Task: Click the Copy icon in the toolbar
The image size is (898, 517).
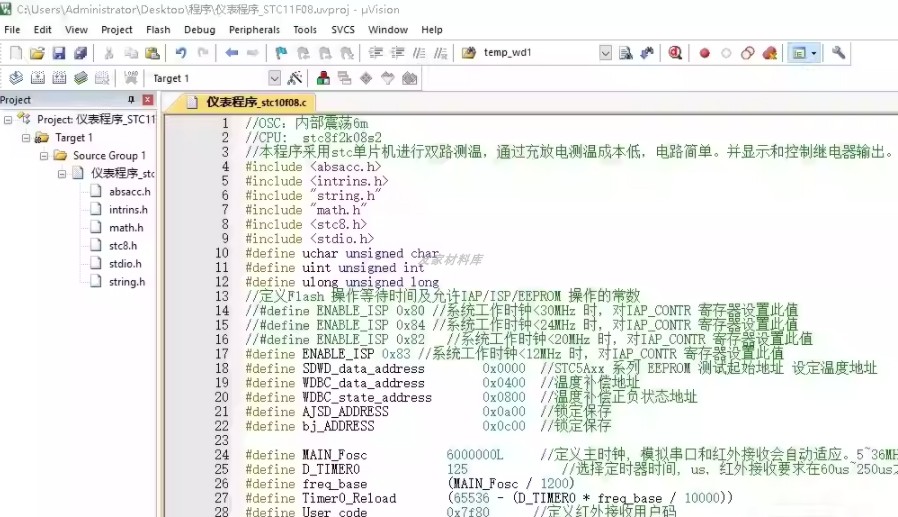Action: [131, 53]
